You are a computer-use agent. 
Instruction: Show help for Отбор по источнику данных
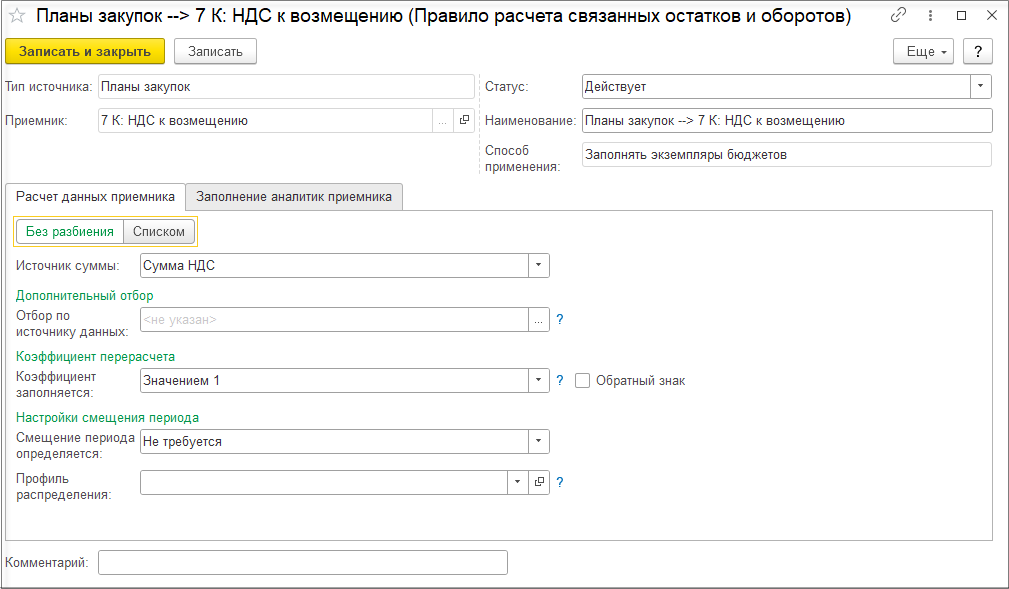pos(560,320)
